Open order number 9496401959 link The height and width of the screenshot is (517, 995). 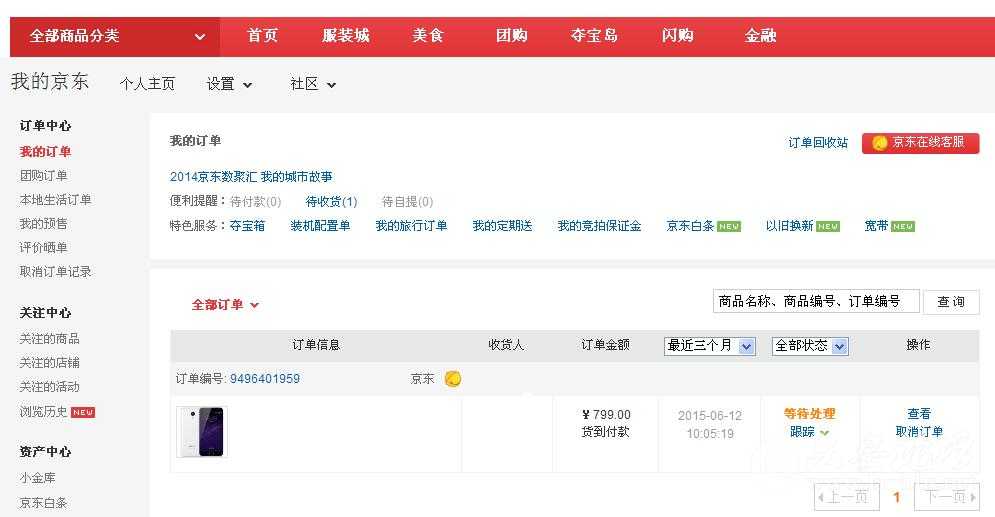pyautogui.click(x=265, y=379)
